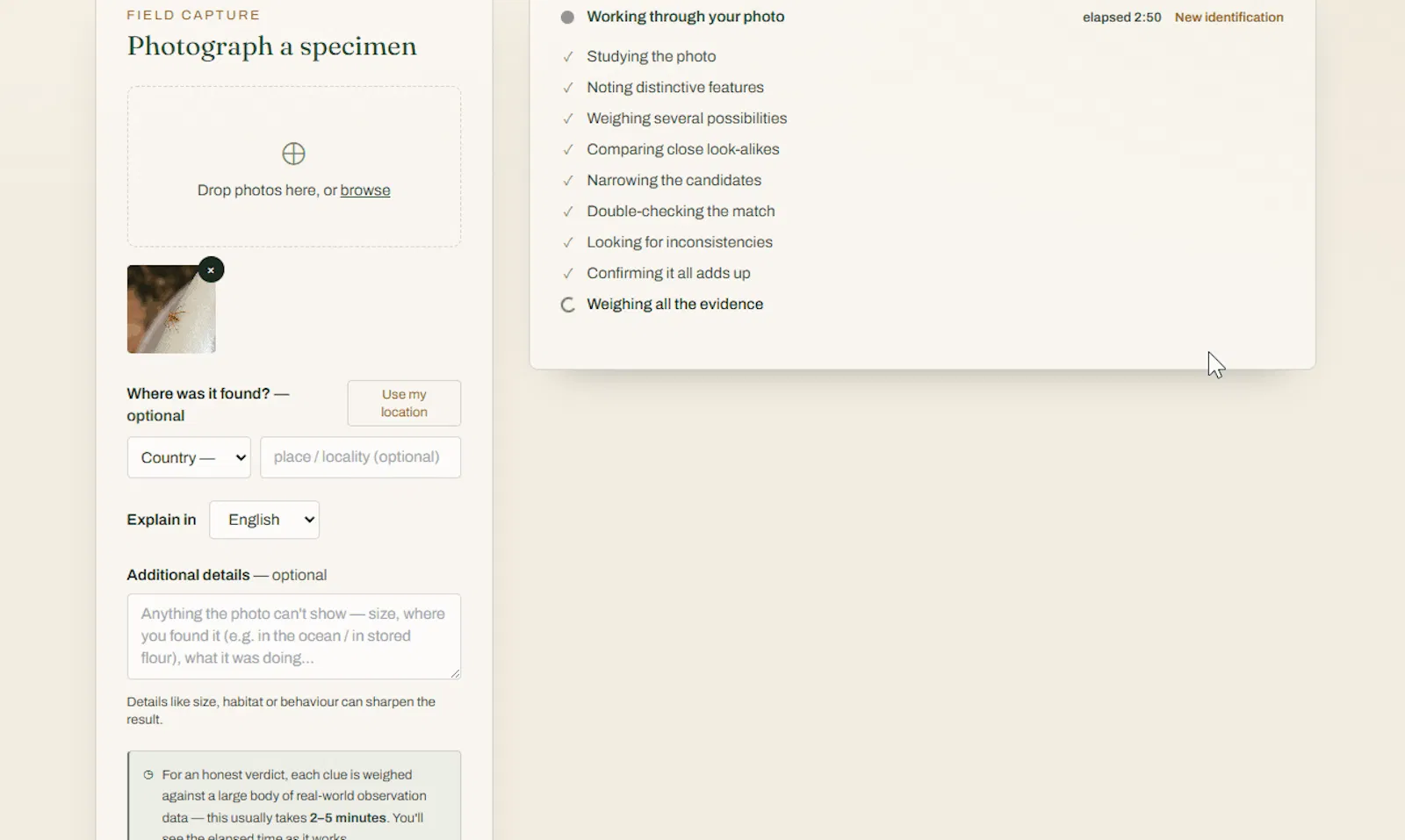Click checkmark next to Comparing close look-alikes
This screenshot has width=1405, height=840.
click(x=568, y=149)
